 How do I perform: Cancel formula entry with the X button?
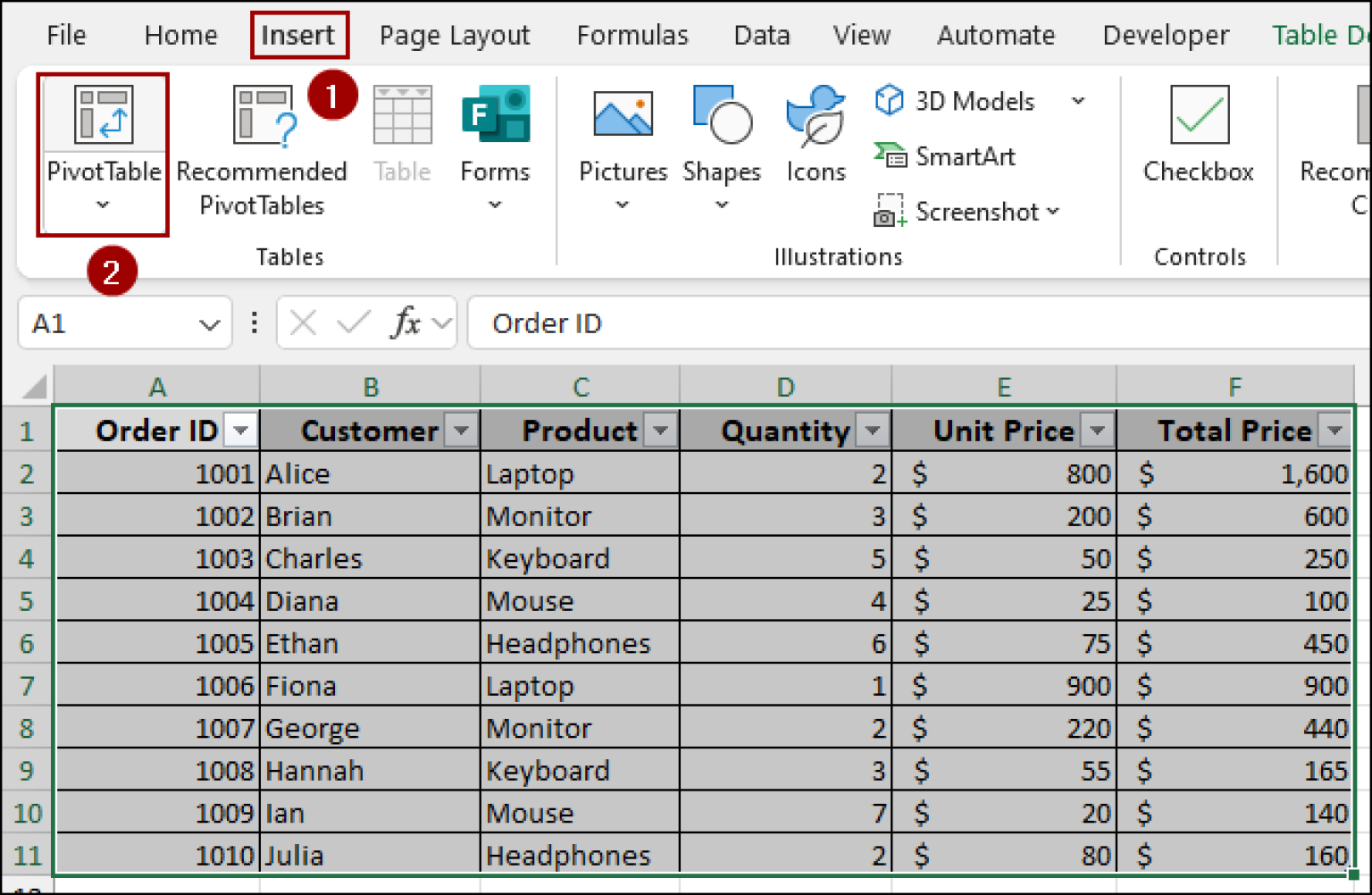(302, 322)
